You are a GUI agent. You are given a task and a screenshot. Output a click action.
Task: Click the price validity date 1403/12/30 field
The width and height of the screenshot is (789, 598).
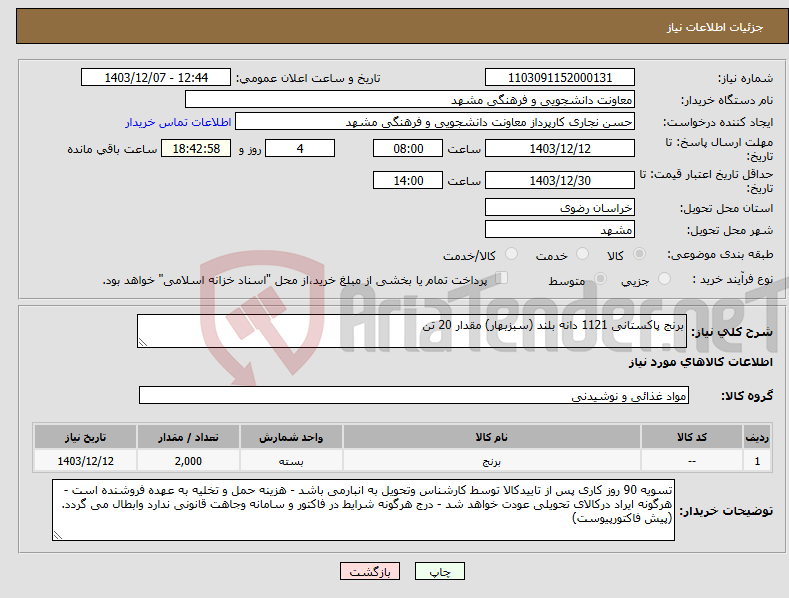[560, 180]
